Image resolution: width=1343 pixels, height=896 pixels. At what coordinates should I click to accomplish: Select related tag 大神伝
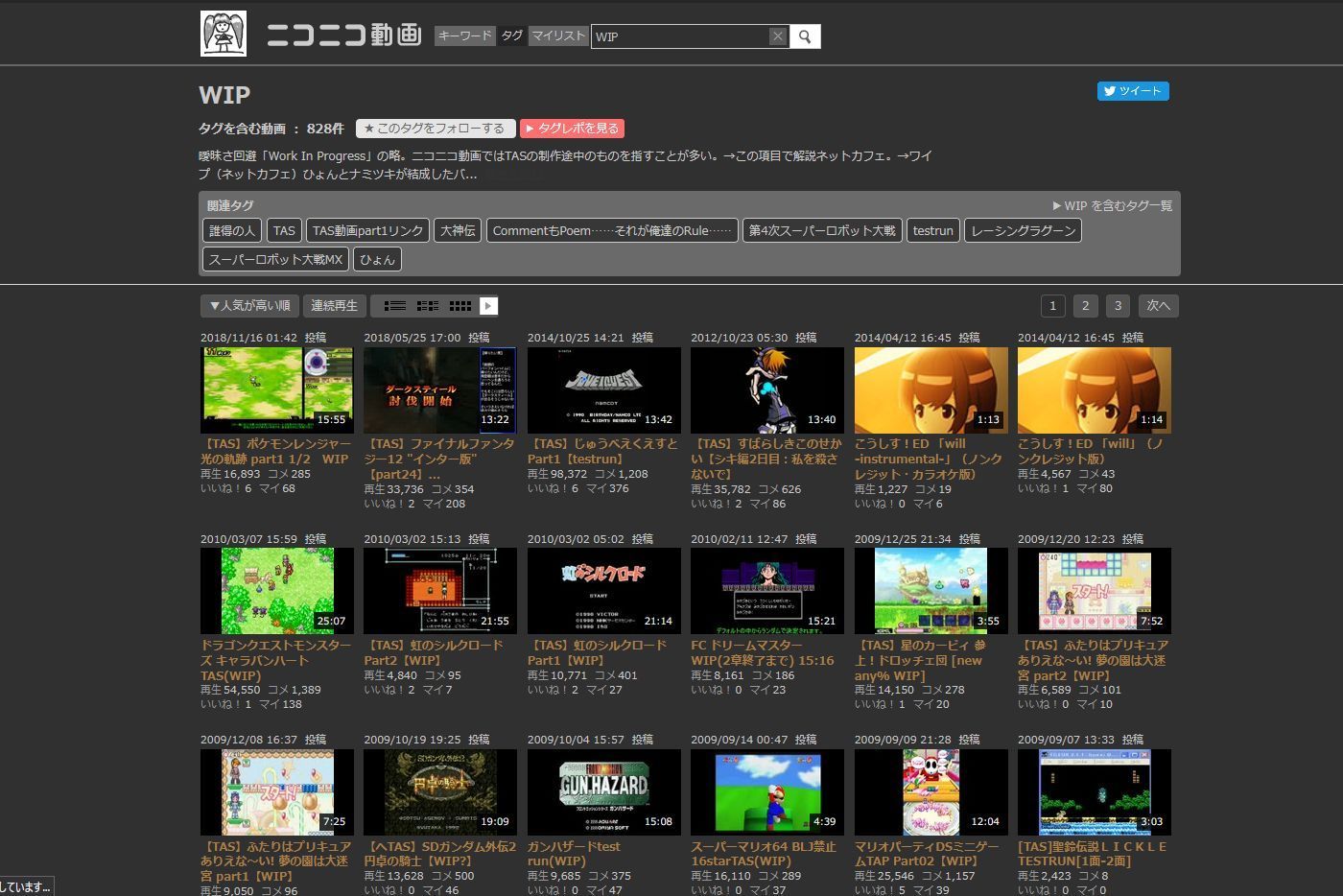[x=458, y=231]
